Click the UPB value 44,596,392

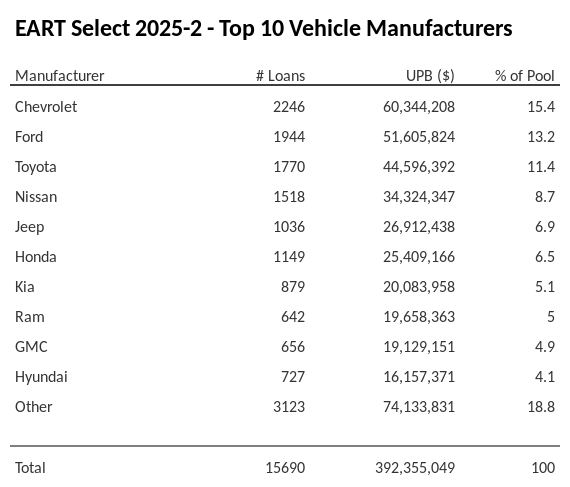tap(419, 167)
